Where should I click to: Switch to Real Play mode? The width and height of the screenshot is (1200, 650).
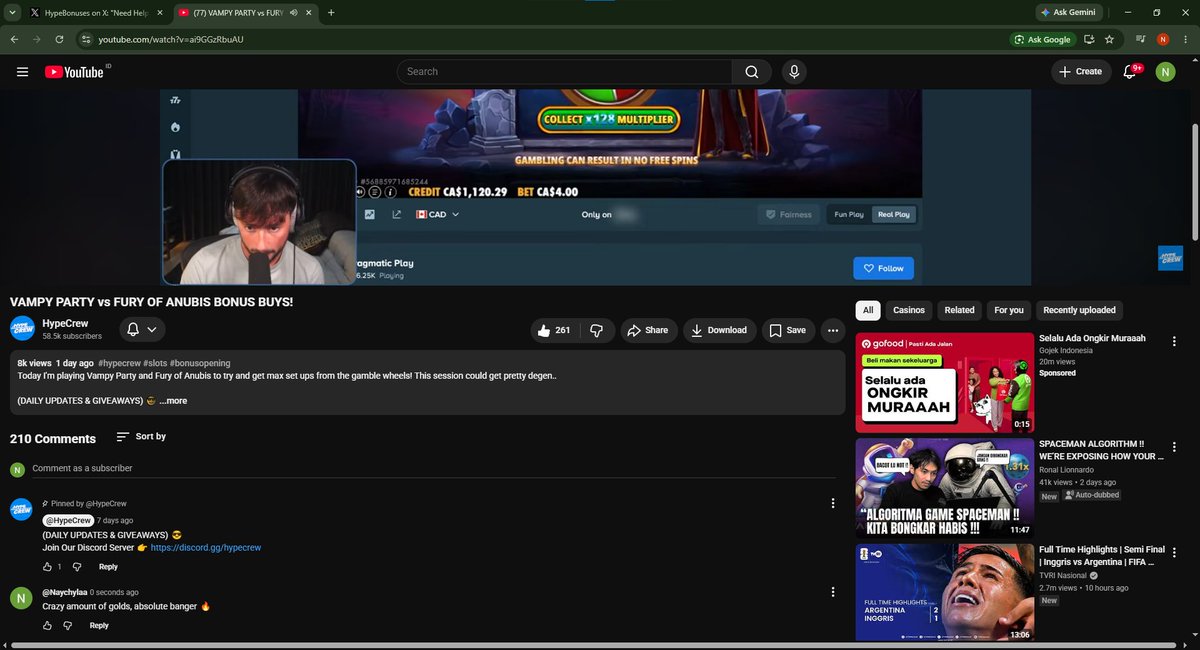coord(893,214)
